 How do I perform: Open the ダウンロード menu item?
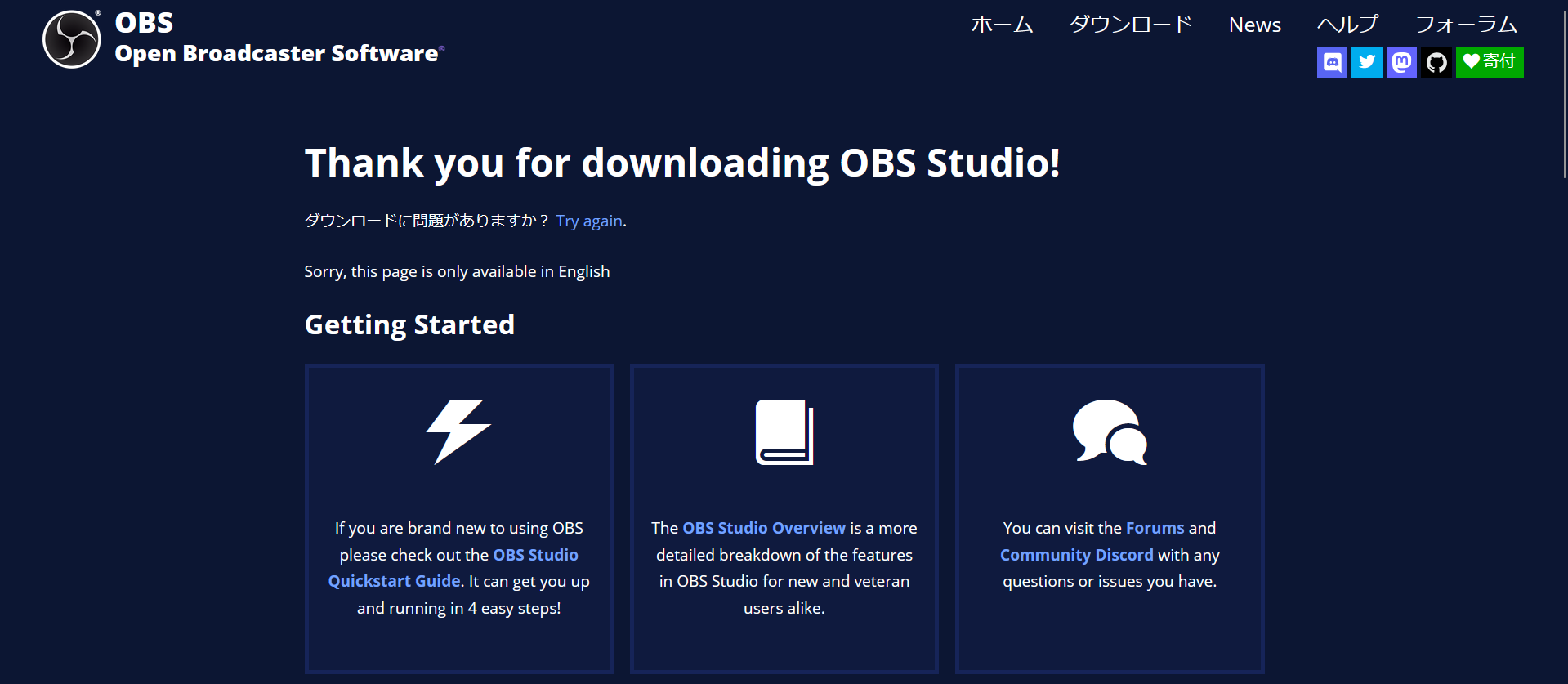(x=1131, y=25)
